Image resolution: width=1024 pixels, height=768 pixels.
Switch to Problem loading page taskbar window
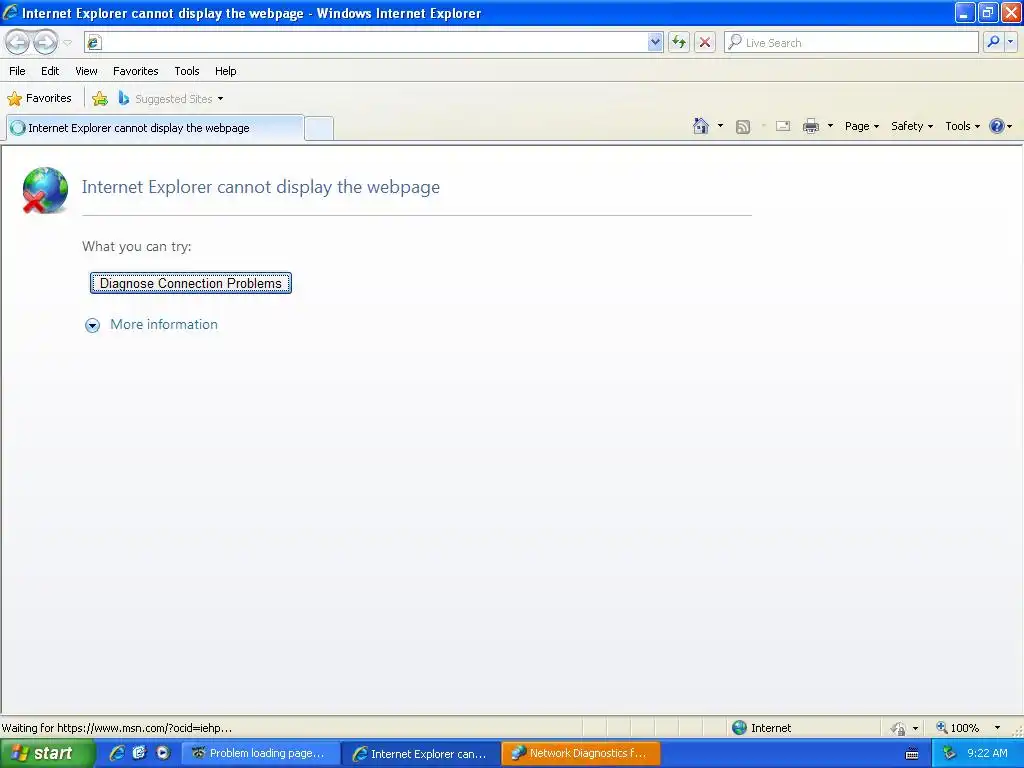(x=260, y=753)
